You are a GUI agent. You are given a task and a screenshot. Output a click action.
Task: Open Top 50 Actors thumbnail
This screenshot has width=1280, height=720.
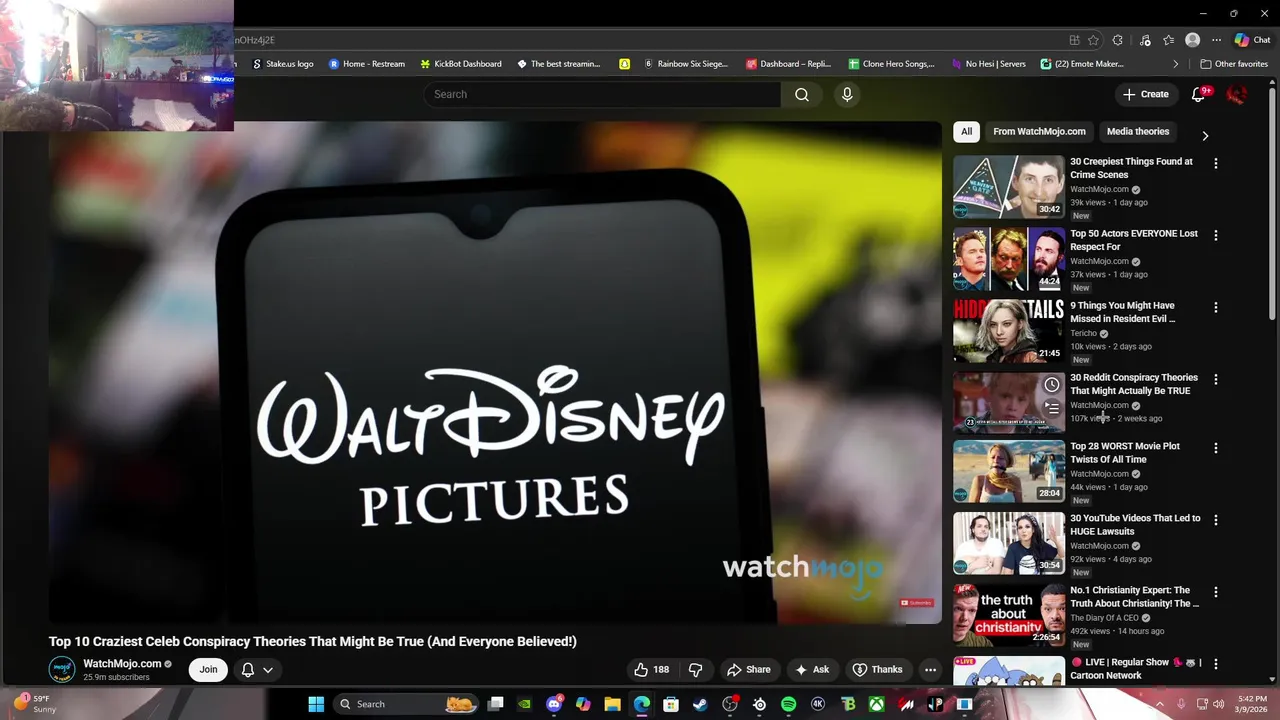pyautogui.click(x=1008, y=258)
